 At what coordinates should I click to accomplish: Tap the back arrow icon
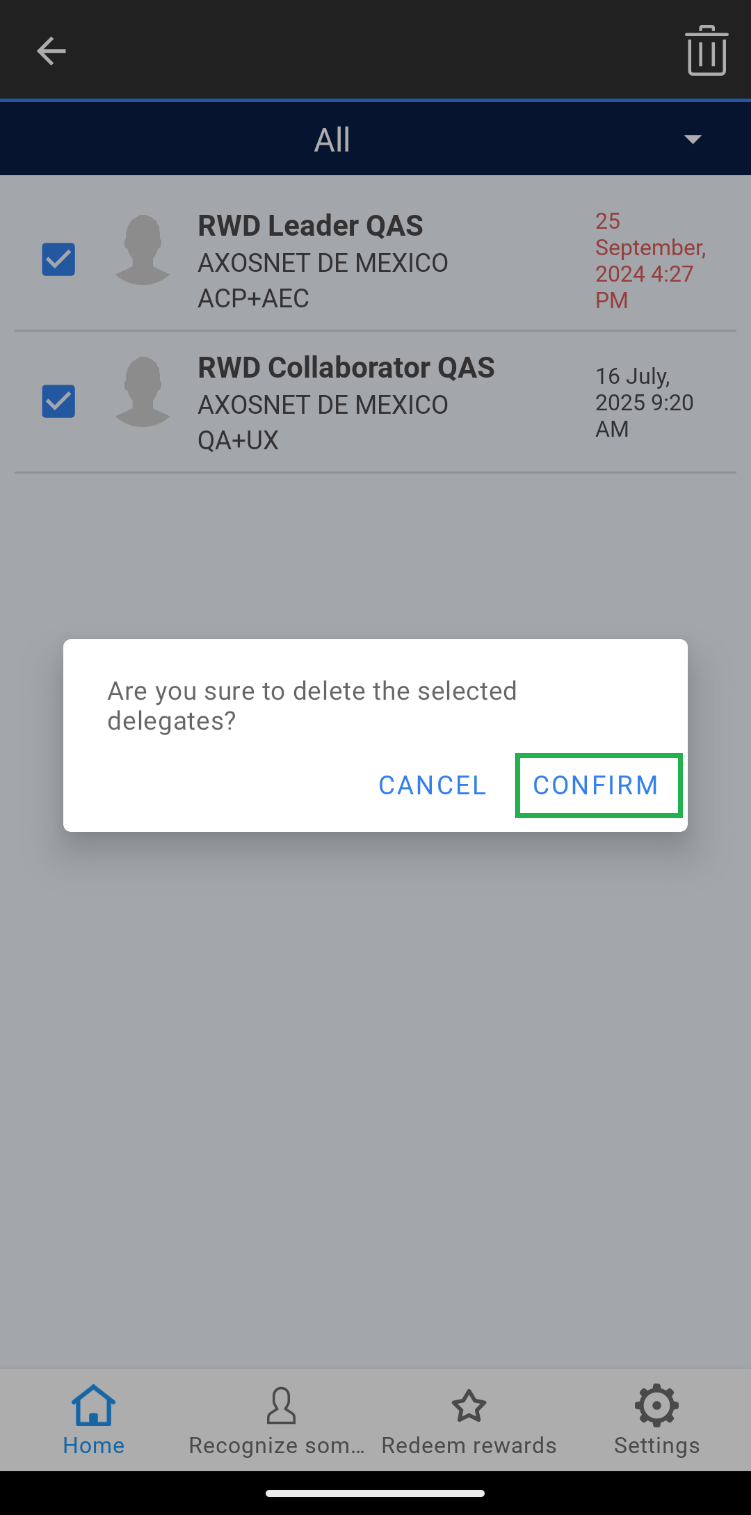[x=51, y=51]
